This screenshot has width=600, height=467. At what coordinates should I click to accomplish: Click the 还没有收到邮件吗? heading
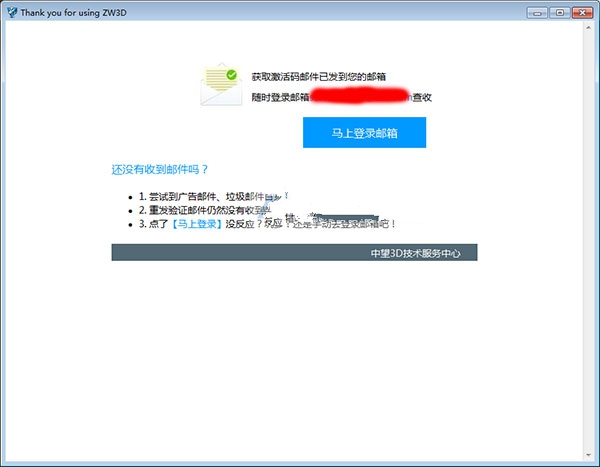(160, 169)
